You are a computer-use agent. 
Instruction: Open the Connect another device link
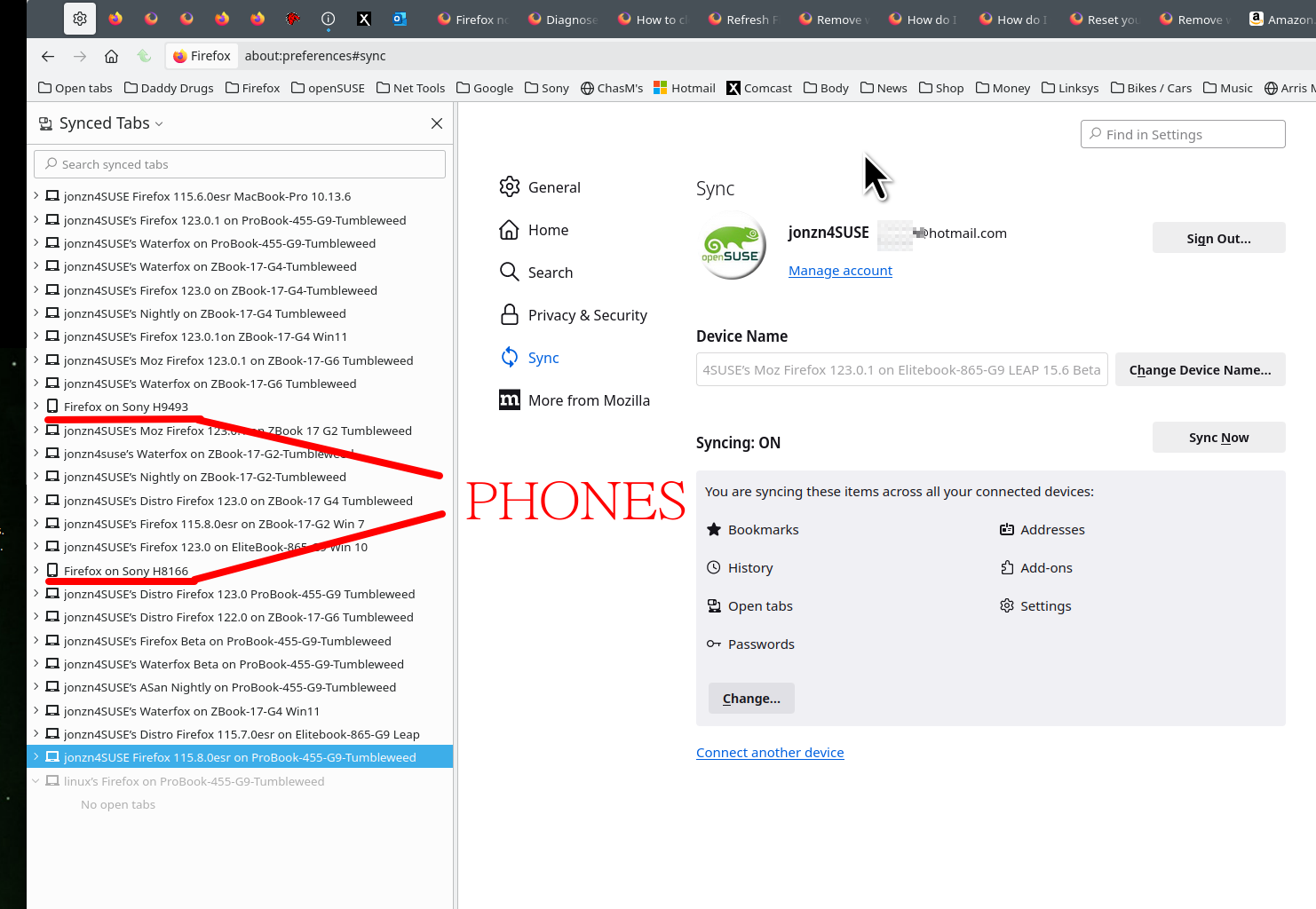click(770, 753)
